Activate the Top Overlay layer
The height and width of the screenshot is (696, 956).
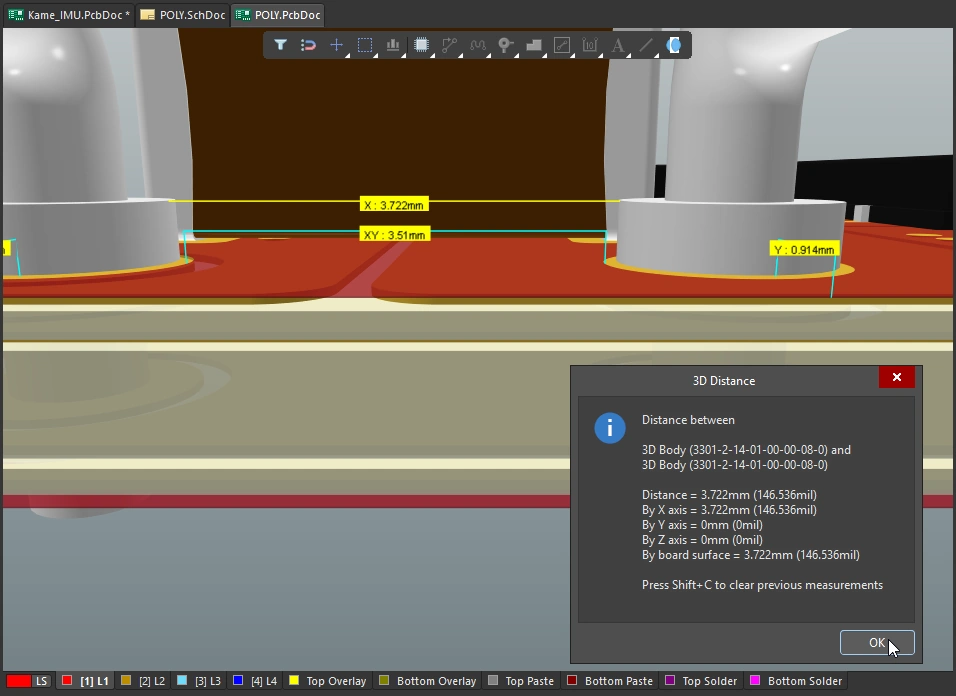[327, 681]
